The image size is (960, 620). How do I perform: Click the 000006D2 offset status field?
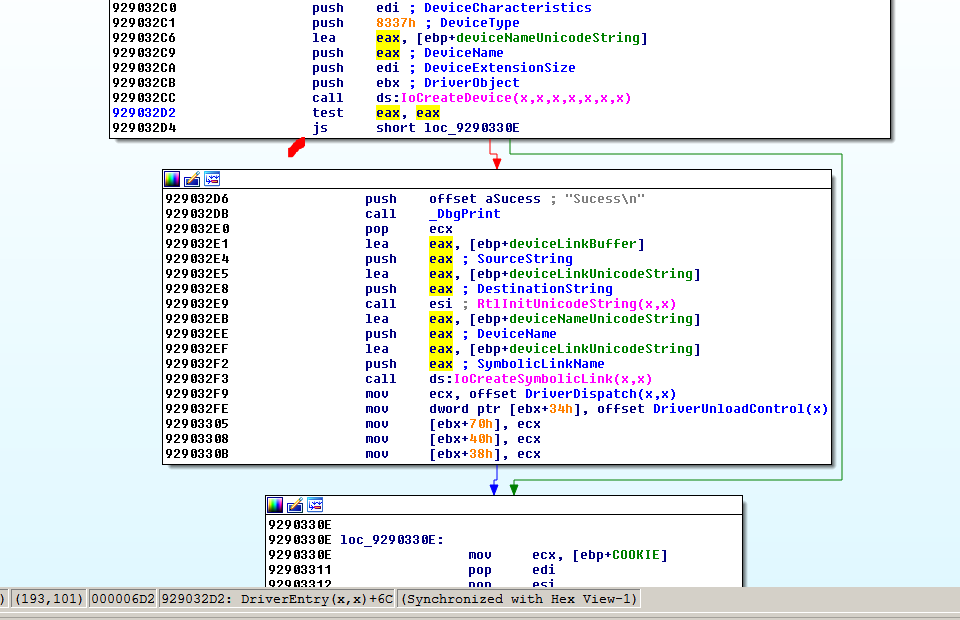coord(122,599)
